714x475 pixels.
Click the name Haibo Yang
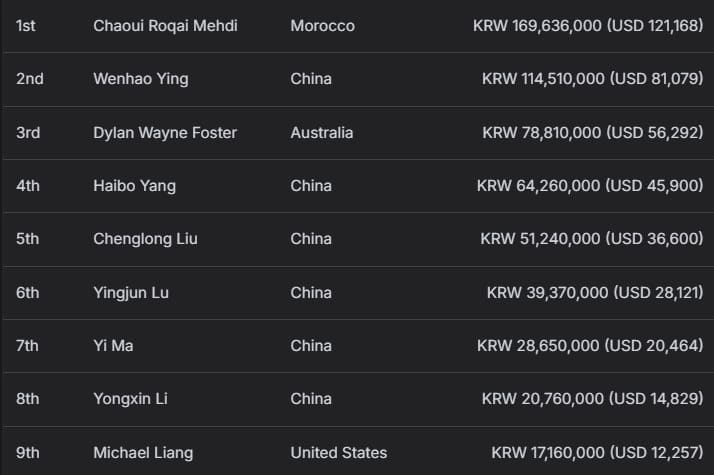click(x=135, y=185)
